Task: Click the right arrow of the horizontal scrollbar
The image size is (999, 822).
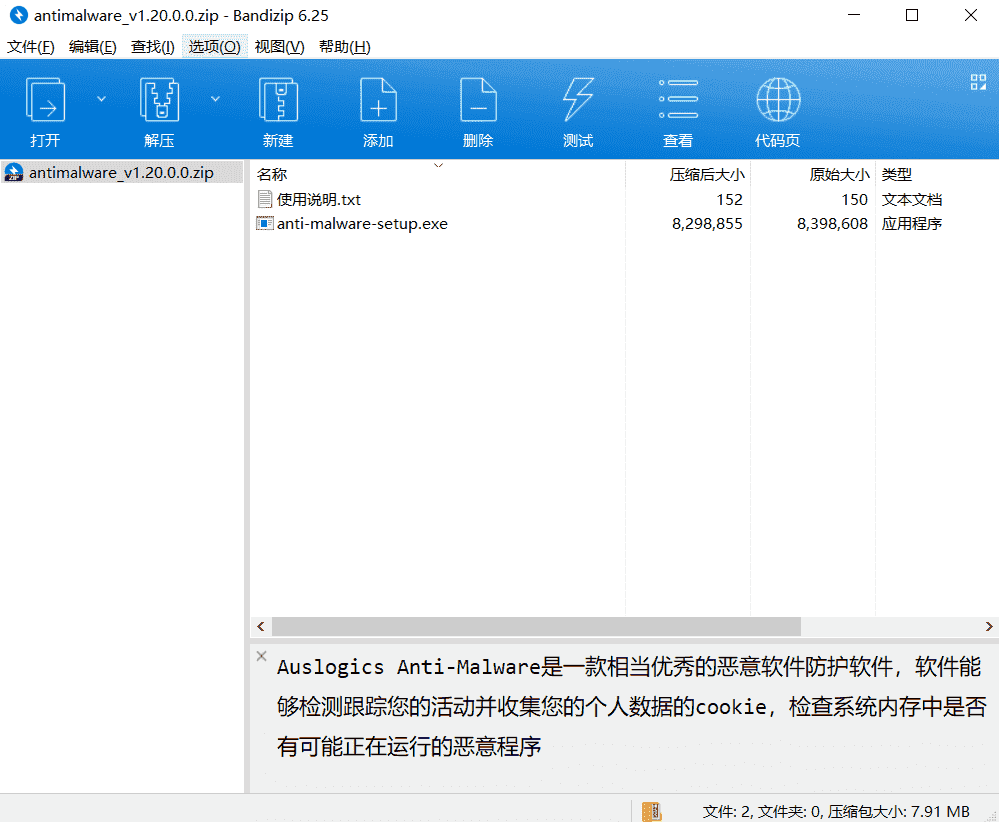Action: tap(989, 626)
